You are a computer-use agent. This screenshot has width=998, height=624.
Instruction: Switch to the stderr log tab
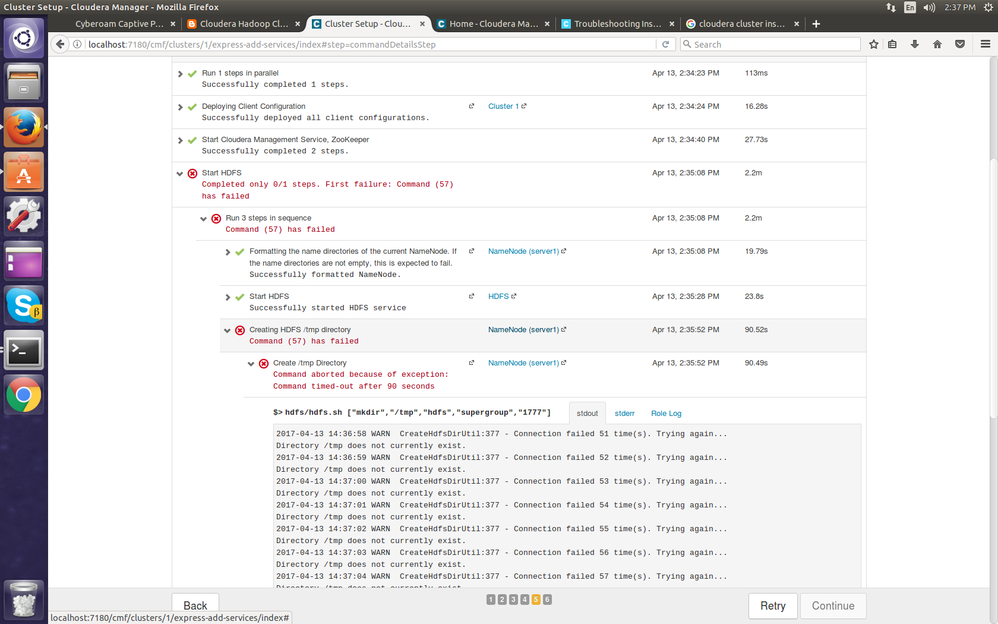(x=624, y=413)
